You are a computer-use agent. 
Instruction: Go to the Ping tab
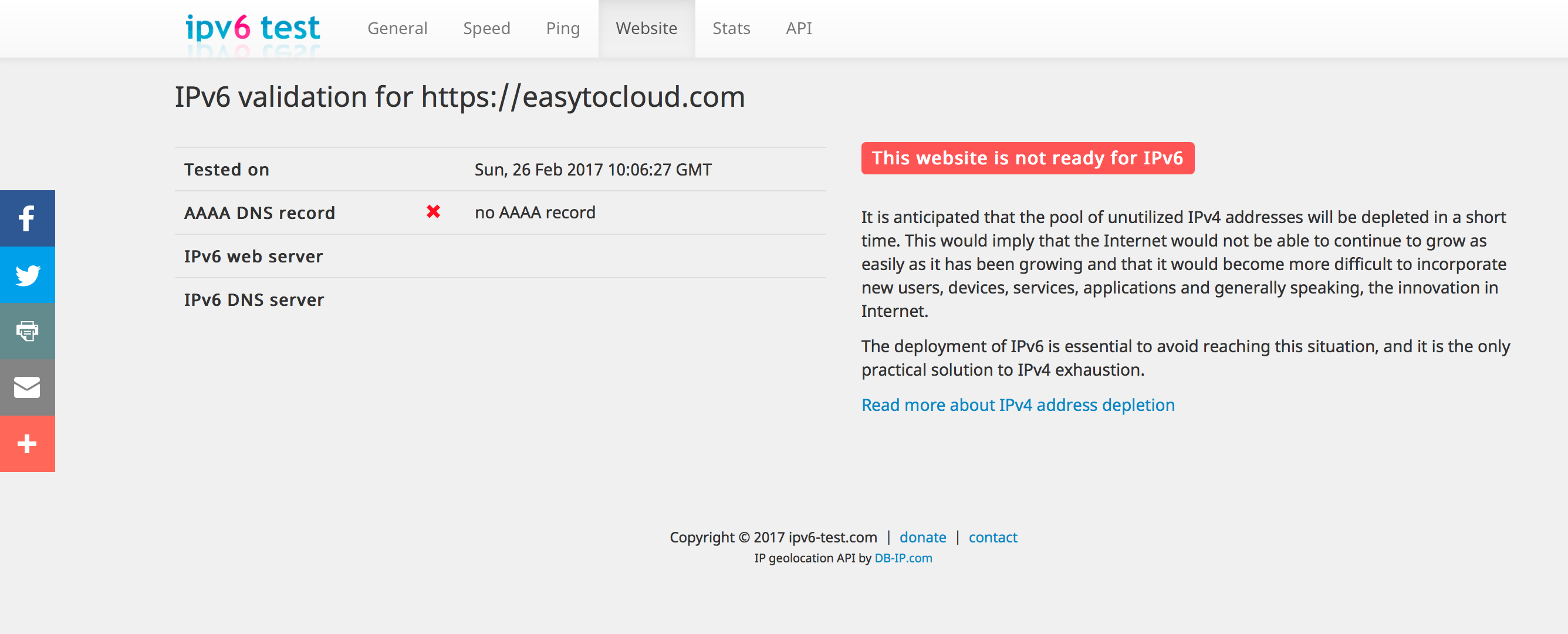coord(562,29)
